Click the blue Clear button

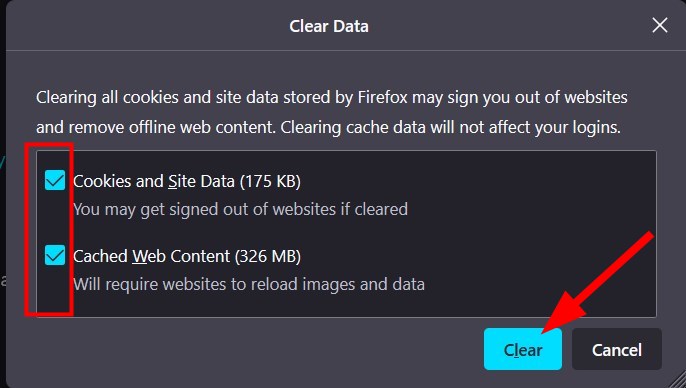[x=522, y=349]
